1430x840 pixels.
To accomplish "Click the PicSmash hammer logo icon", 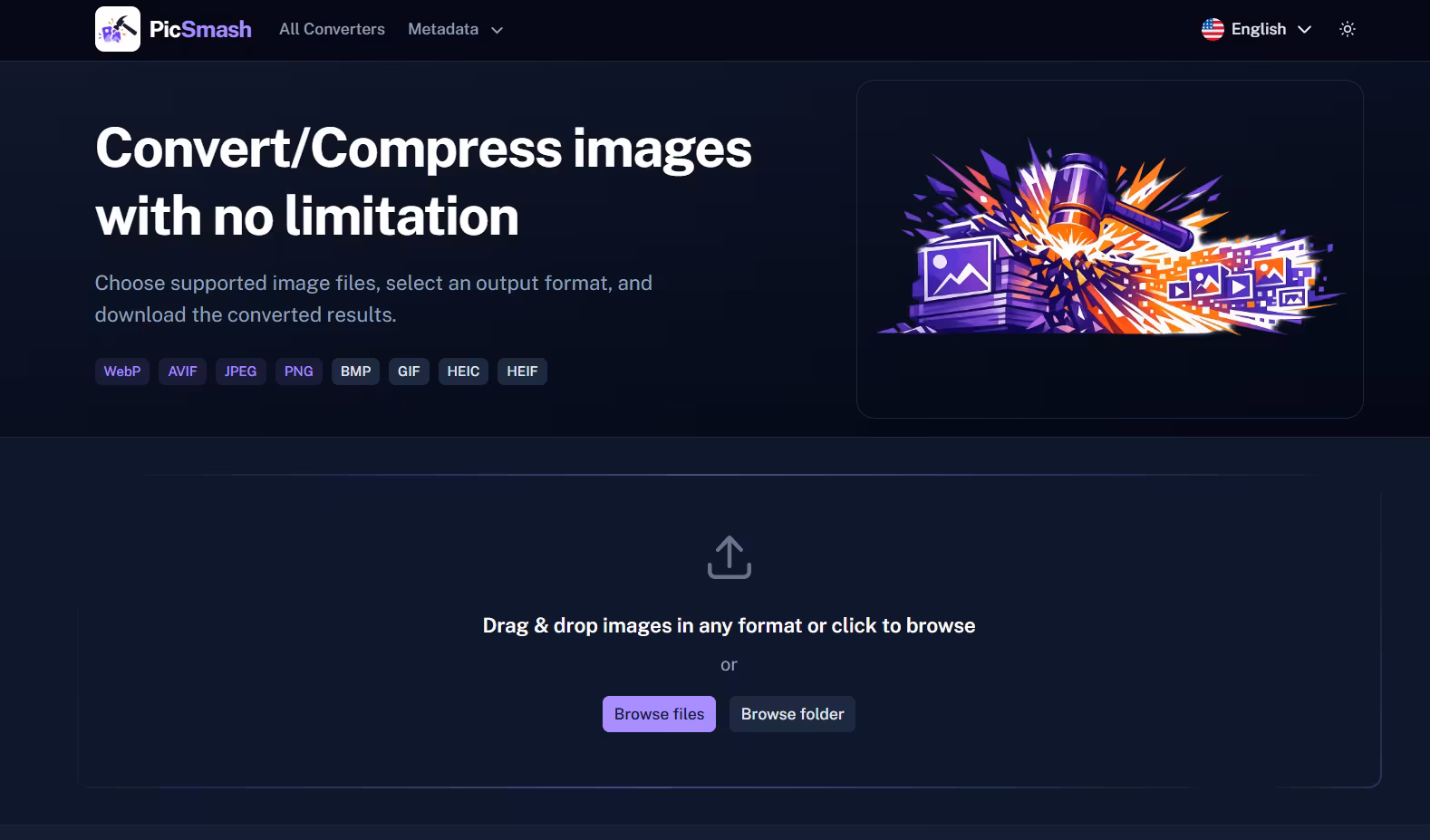I will (118, 29).
